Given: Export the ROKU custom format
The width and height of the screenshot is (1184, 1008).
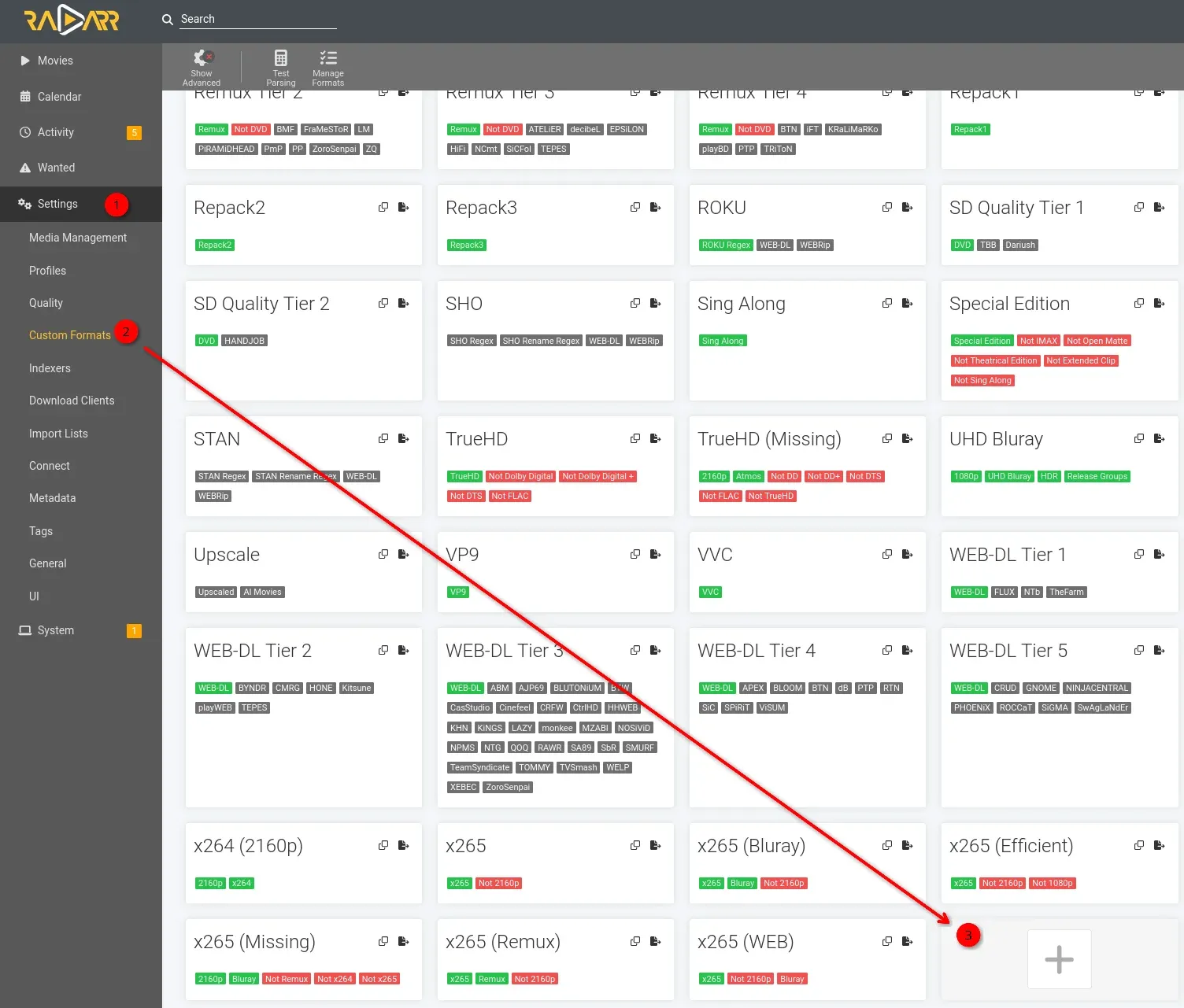Looking at the screenshot, I should tap(908, 207).
